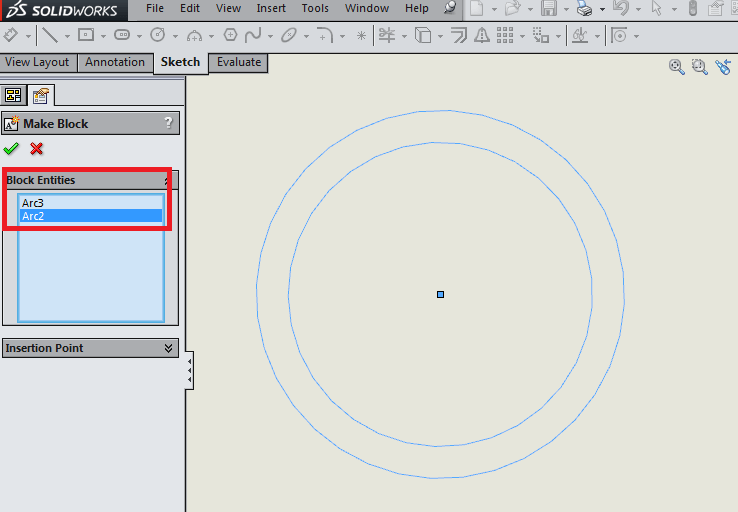The image size is (738, 512).
Task: Click the Display/Delete Relations icon
Action: click(x=580, y=35)
